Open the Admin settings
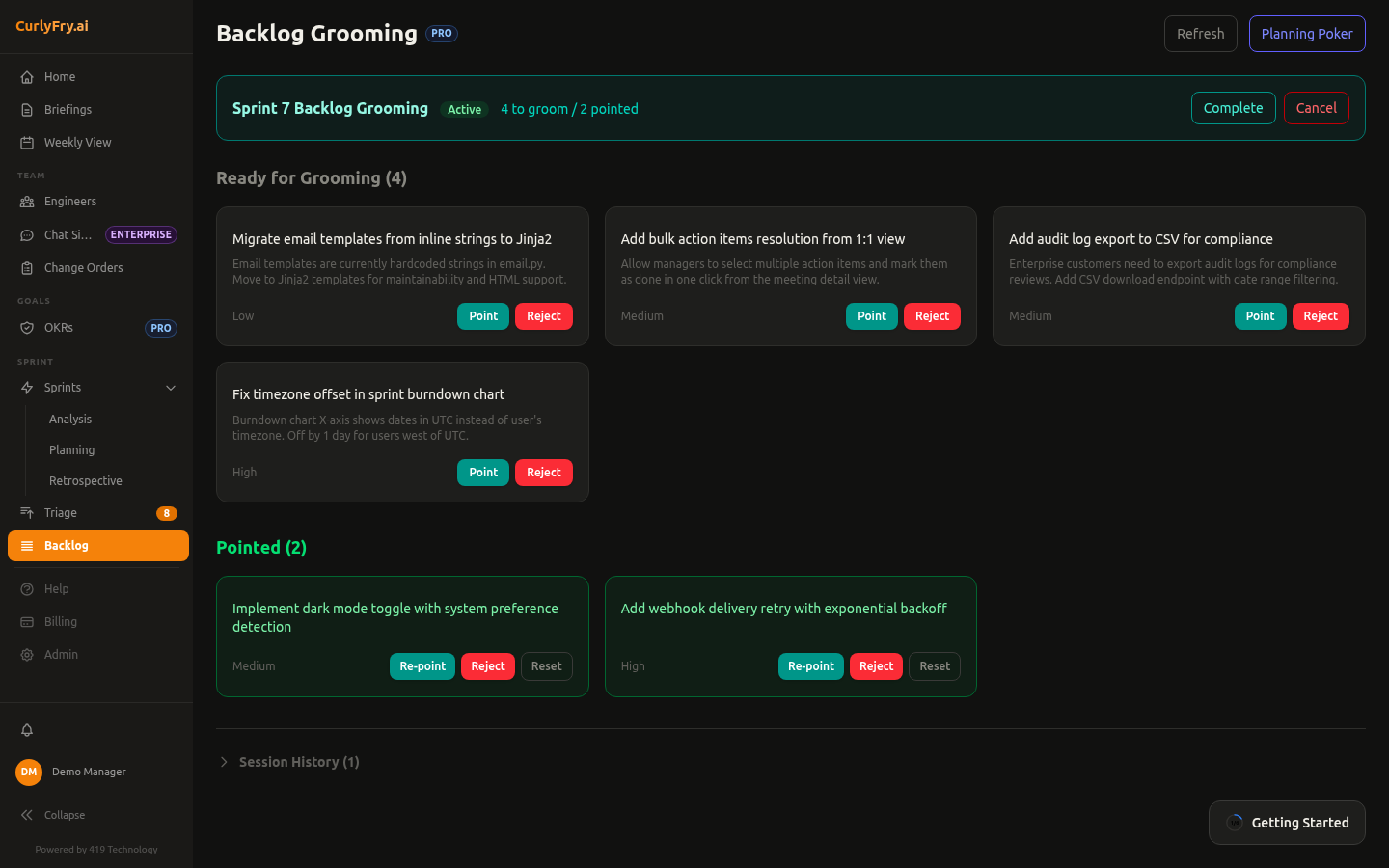The width and height of the screenshot is (1389, 868). pos(60,654)
